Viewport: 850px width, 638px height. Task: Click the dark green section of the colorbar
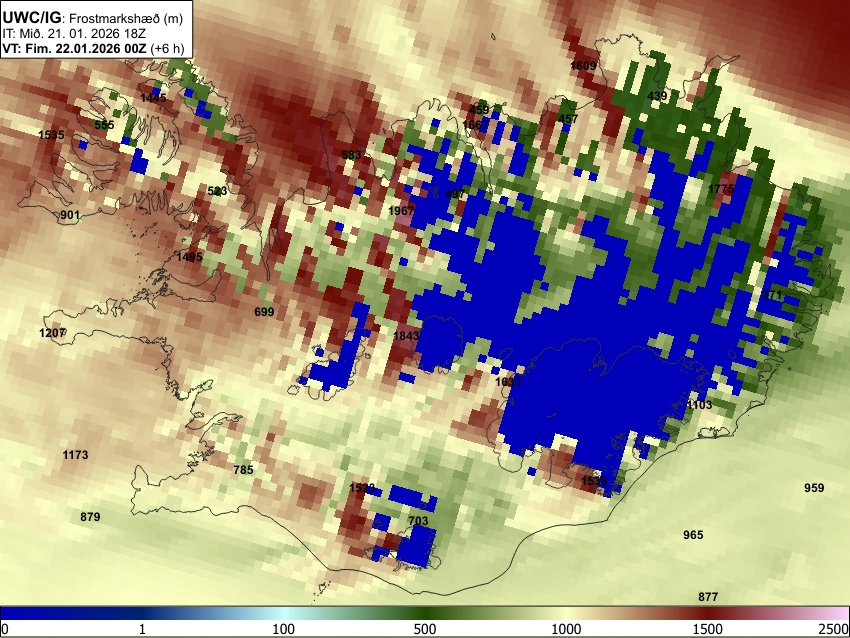(425, 614)
